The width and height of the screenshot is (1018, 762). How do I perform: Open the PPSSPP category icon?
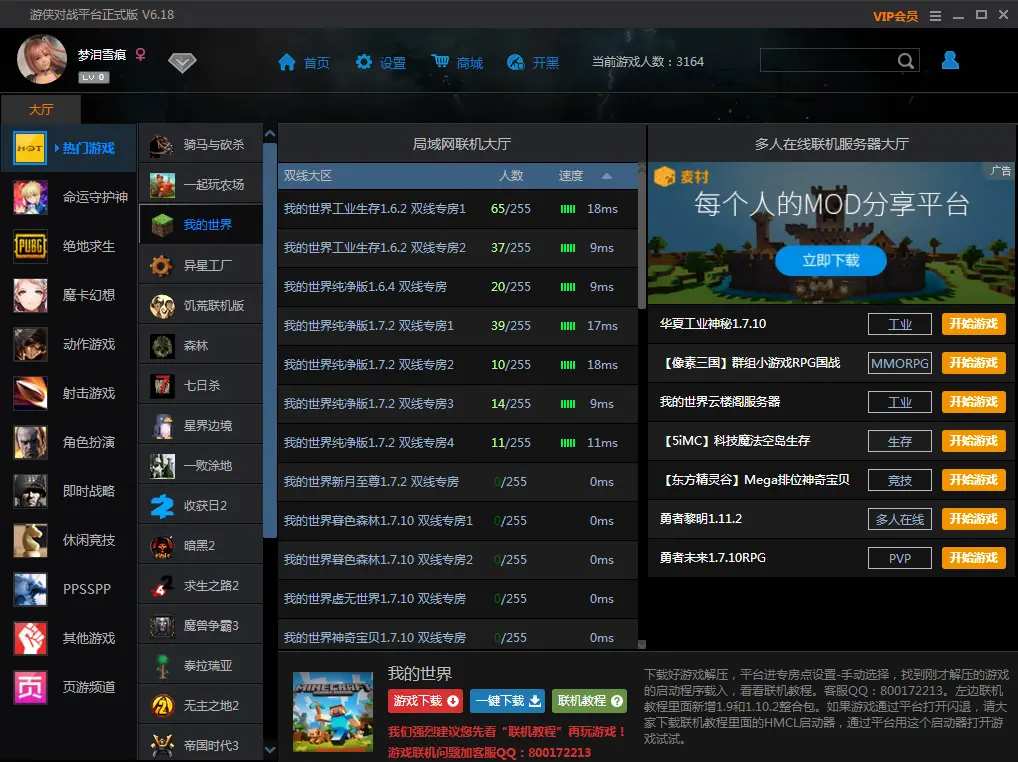[31, 589]
